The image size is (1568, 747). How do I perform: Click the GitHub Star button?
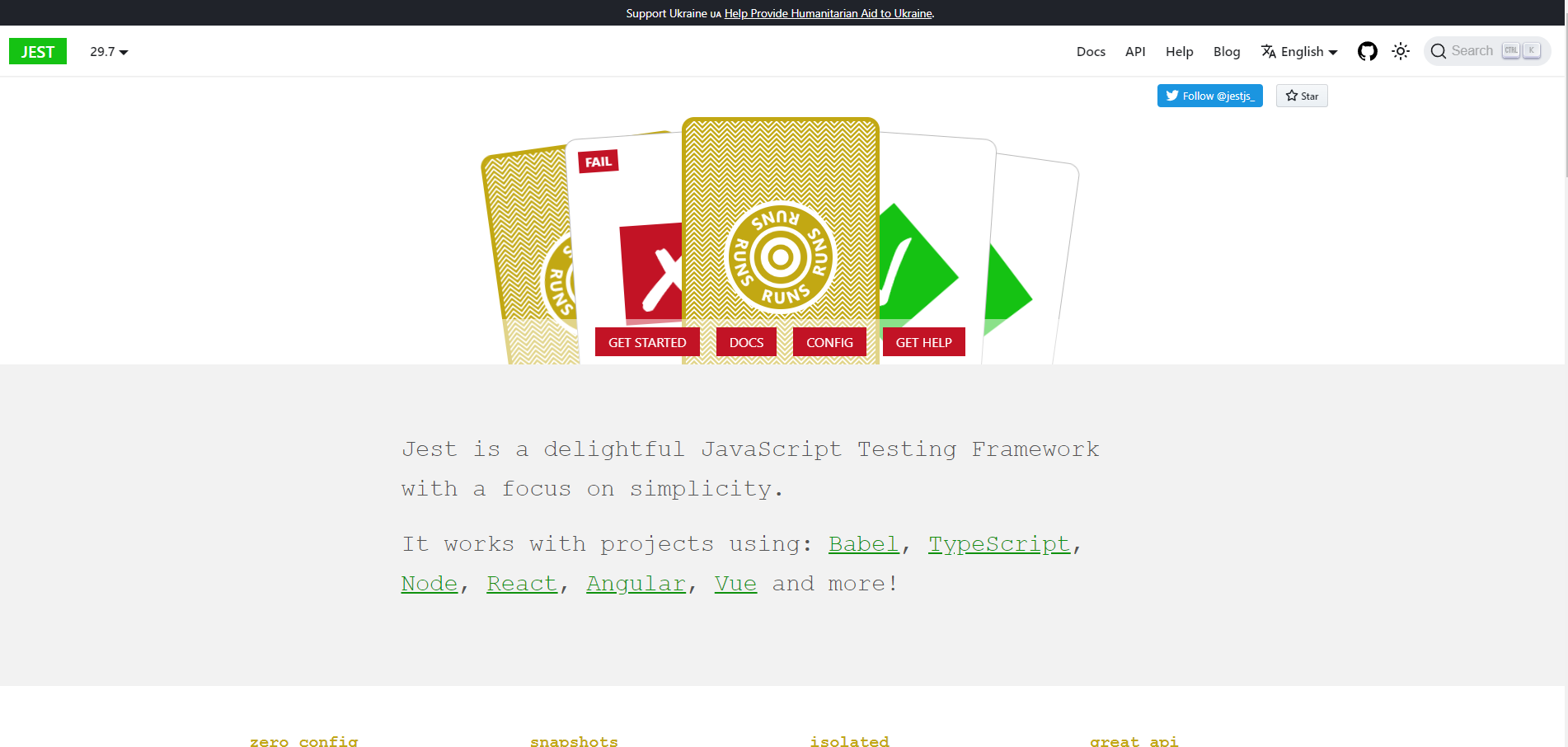tap(1302, 96)
